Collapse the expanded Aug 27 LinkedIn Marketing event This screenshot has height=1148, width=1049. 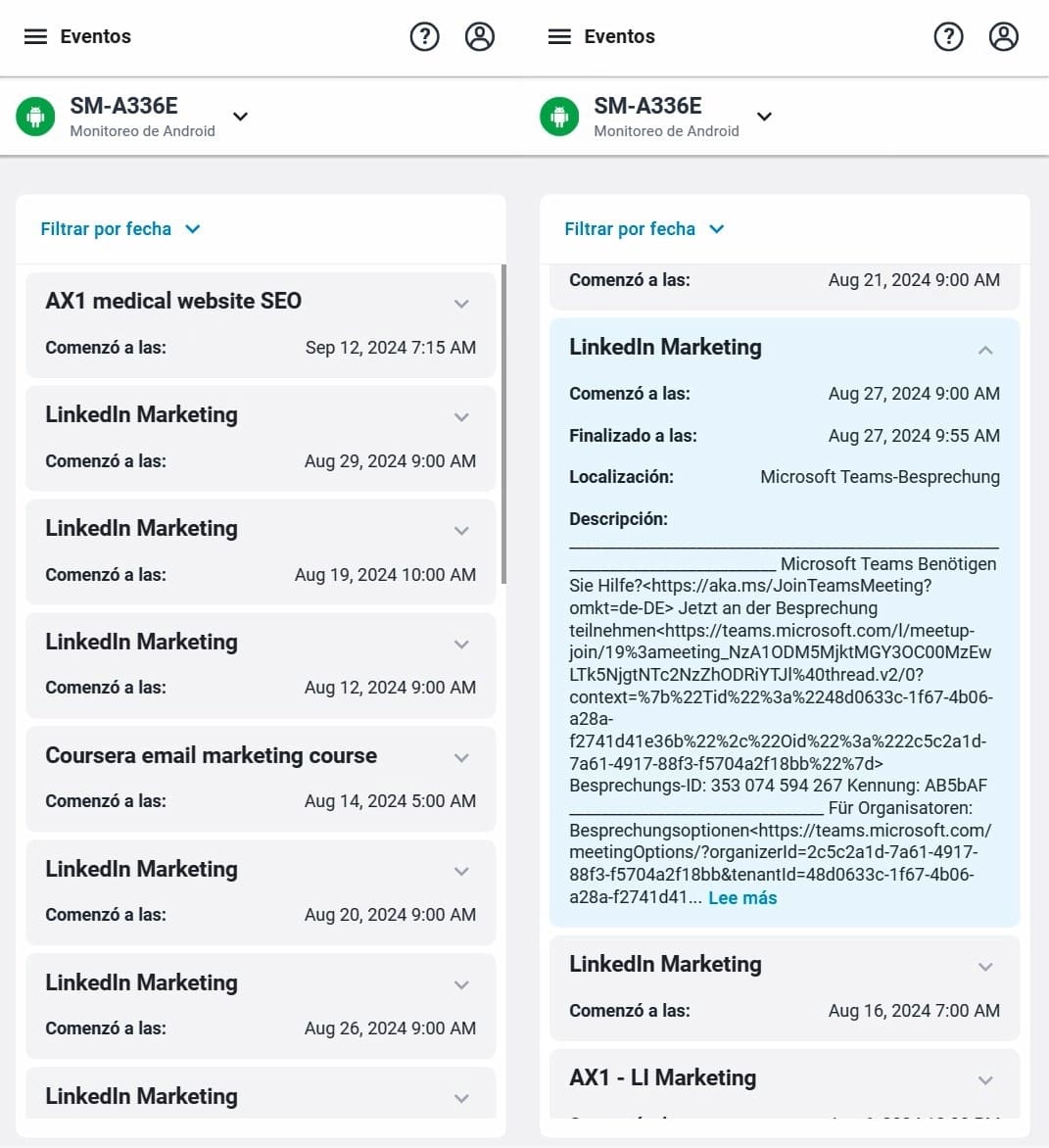[985, 350]
